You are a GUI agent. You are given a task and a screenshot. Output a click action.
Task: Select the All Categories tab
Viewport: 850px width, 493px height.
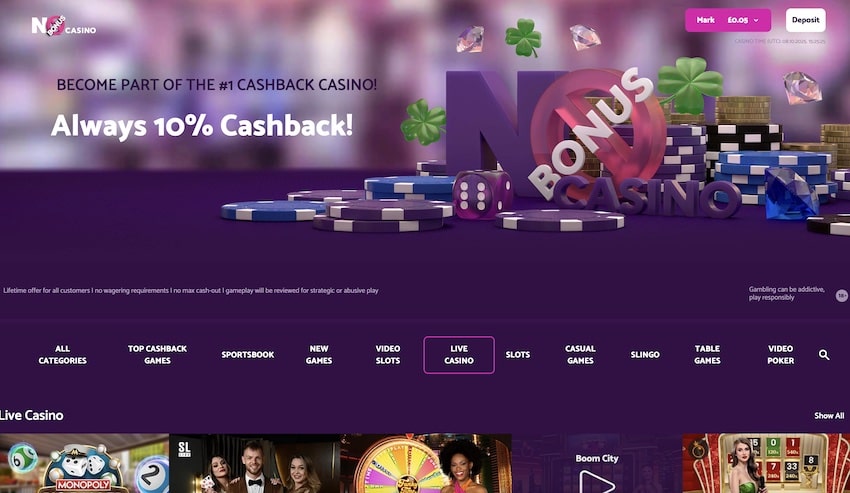(62, 355)
